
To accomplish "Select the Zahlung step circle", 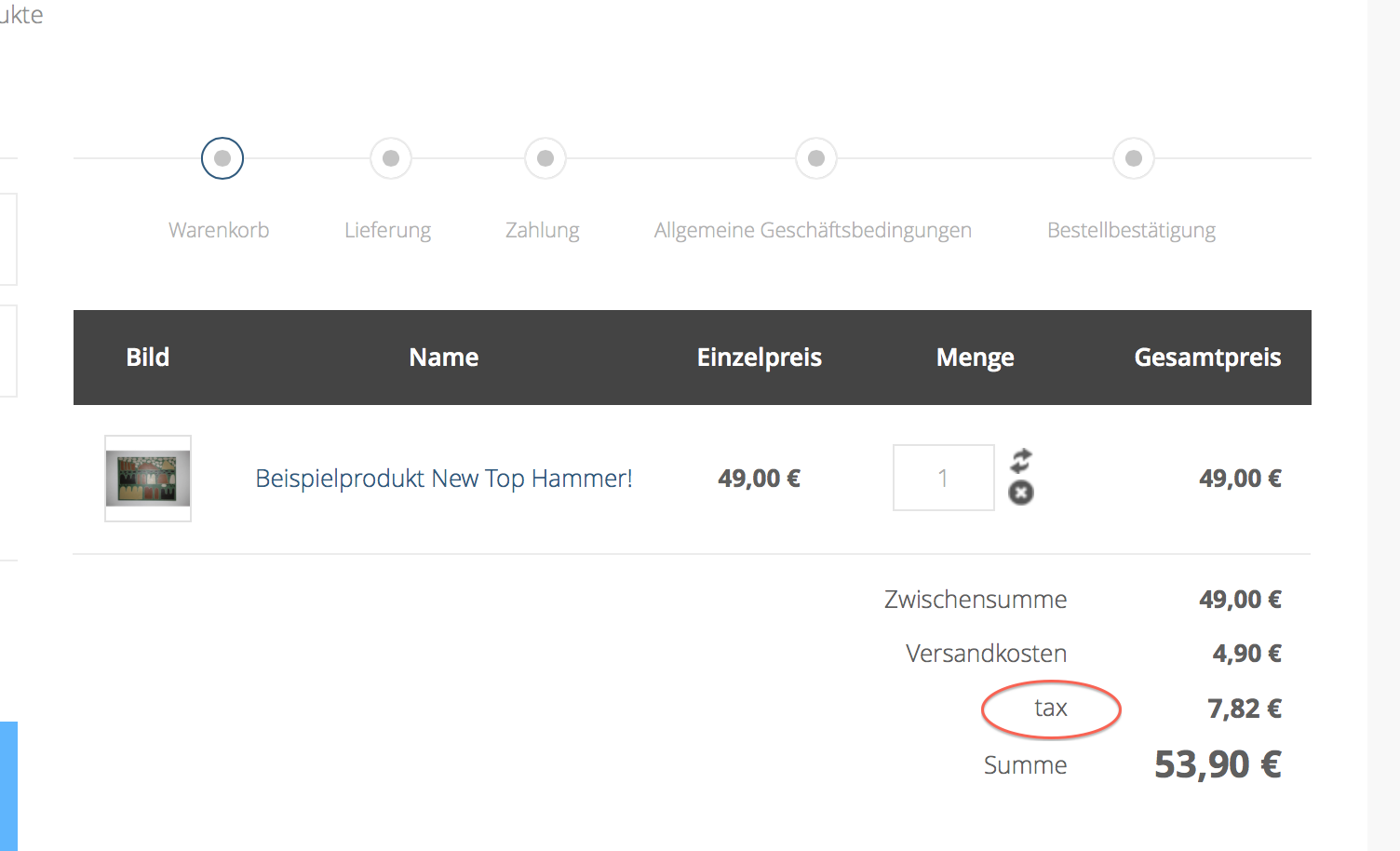I will (545, 158).
